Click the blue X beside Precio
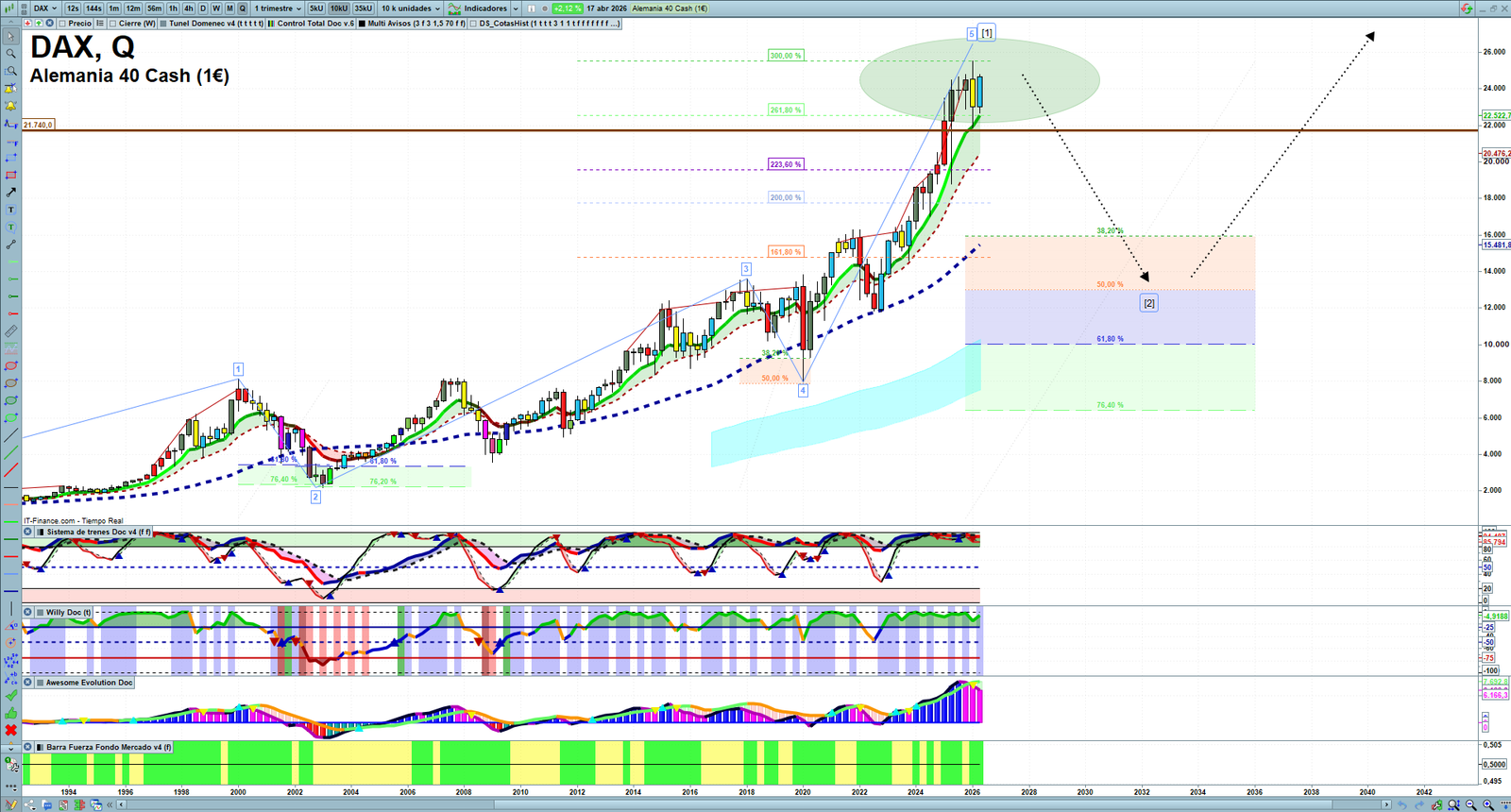1511x812 pixels. (x=49, y=24)
